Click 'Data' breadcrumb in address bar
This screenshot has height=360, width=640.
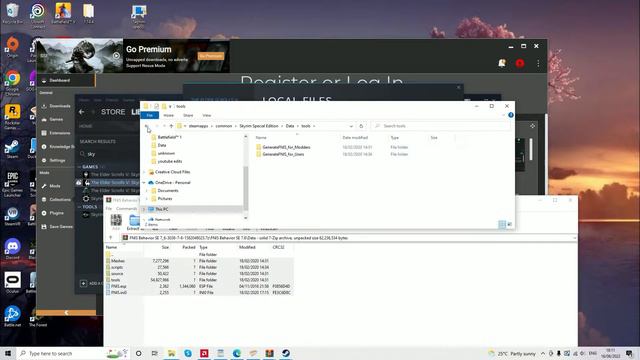coord(290,126)
